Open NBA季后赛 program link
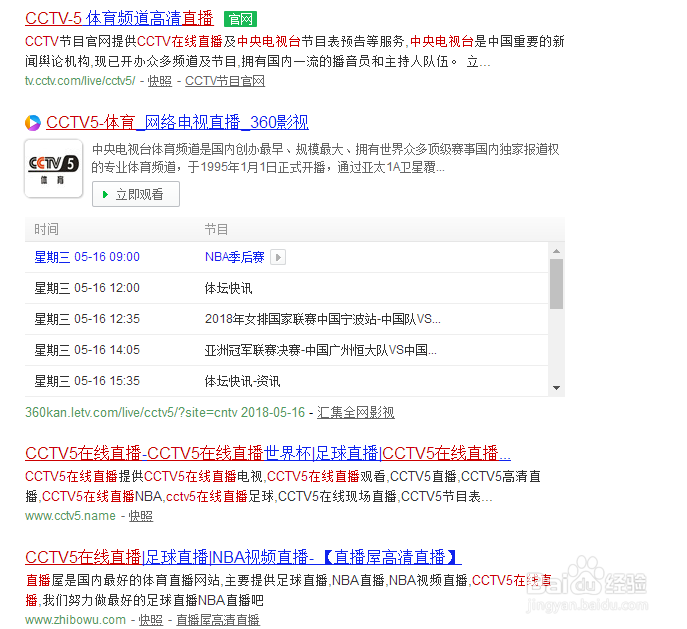 pyautogui.click(x=234, y=257)
